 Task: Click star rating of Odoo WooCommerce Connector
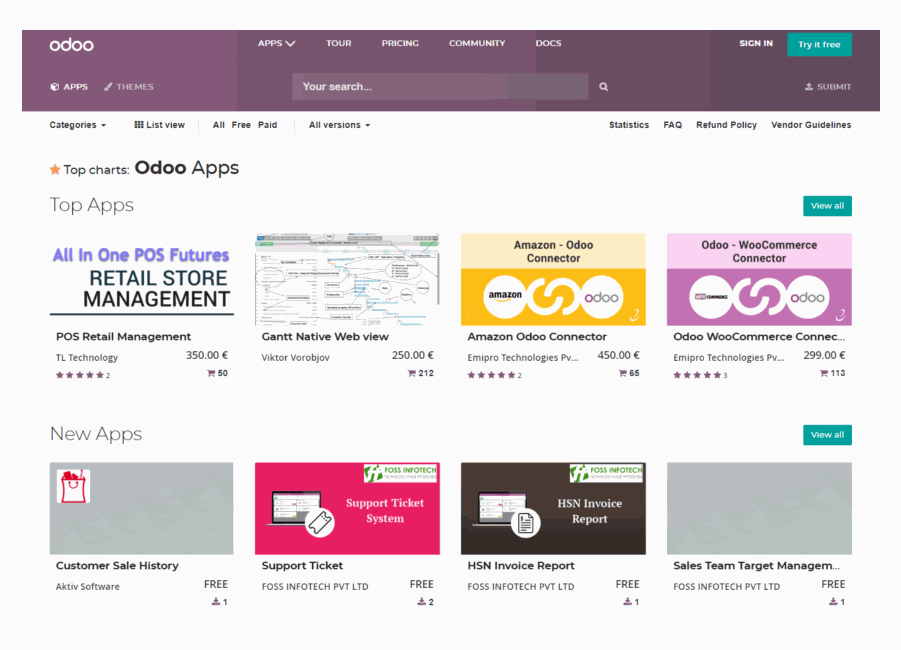tap(697, 375)
